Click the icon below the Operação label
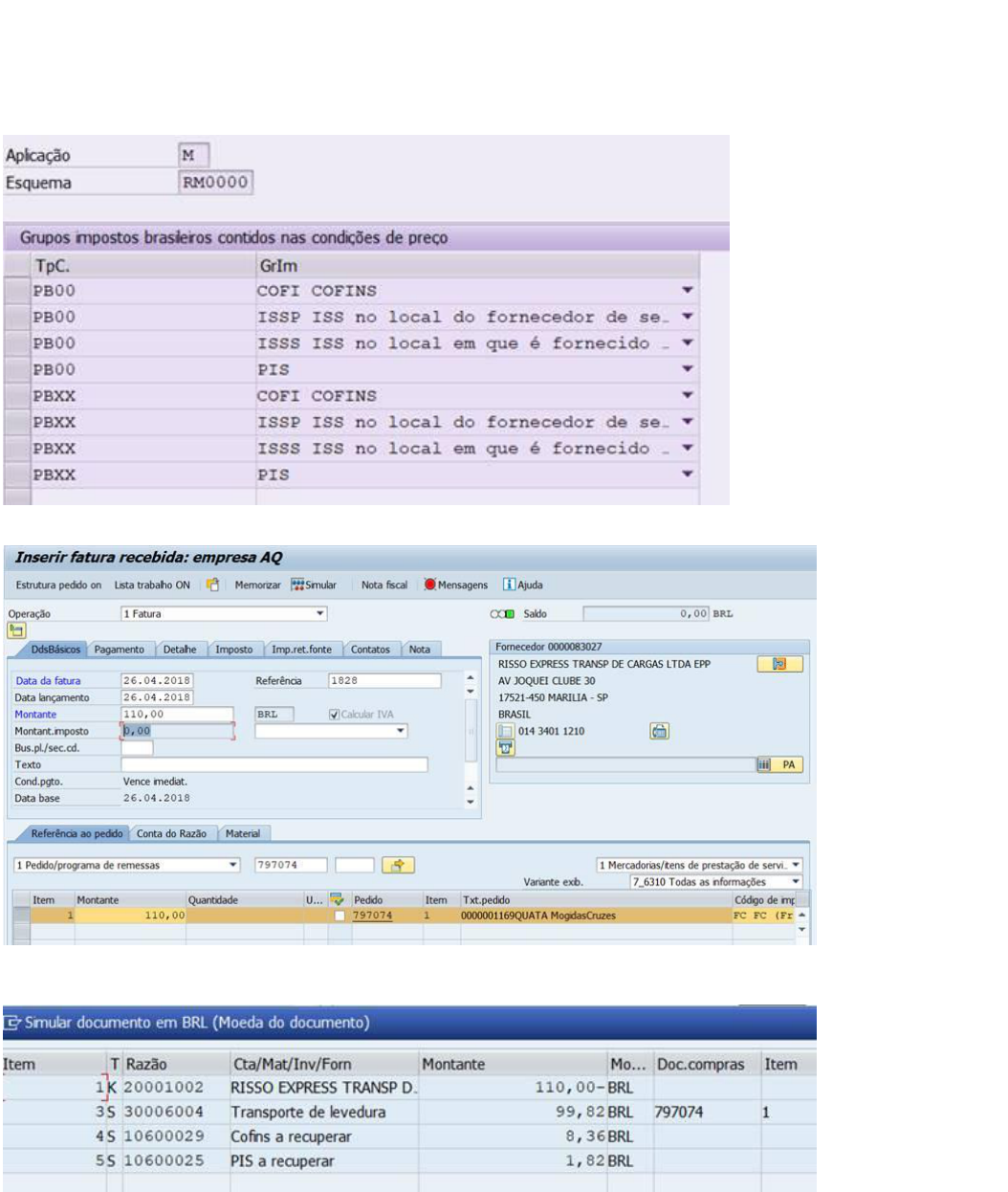 click(16, 630)
